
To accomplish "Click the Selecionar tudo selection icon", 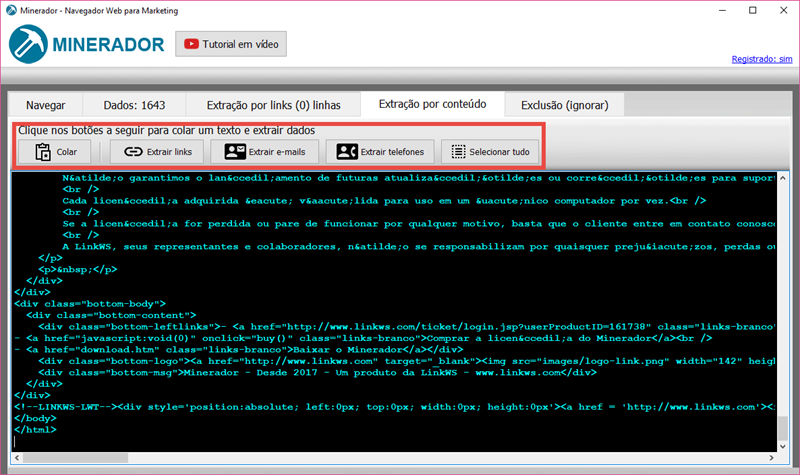I will [x=458, y=152].
